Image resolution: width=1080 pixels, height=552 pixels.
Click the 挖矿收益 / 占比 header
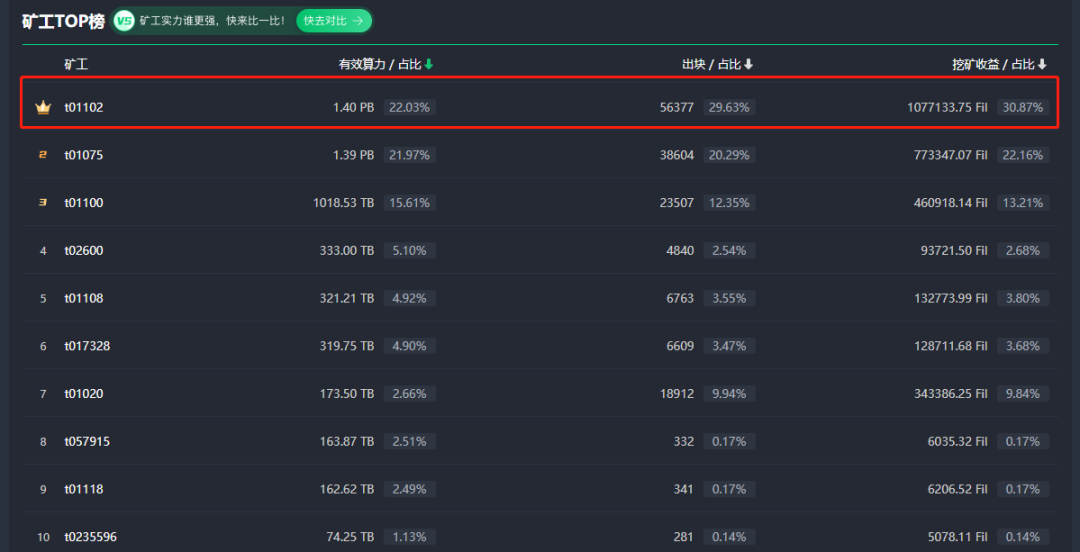point(993,65)
